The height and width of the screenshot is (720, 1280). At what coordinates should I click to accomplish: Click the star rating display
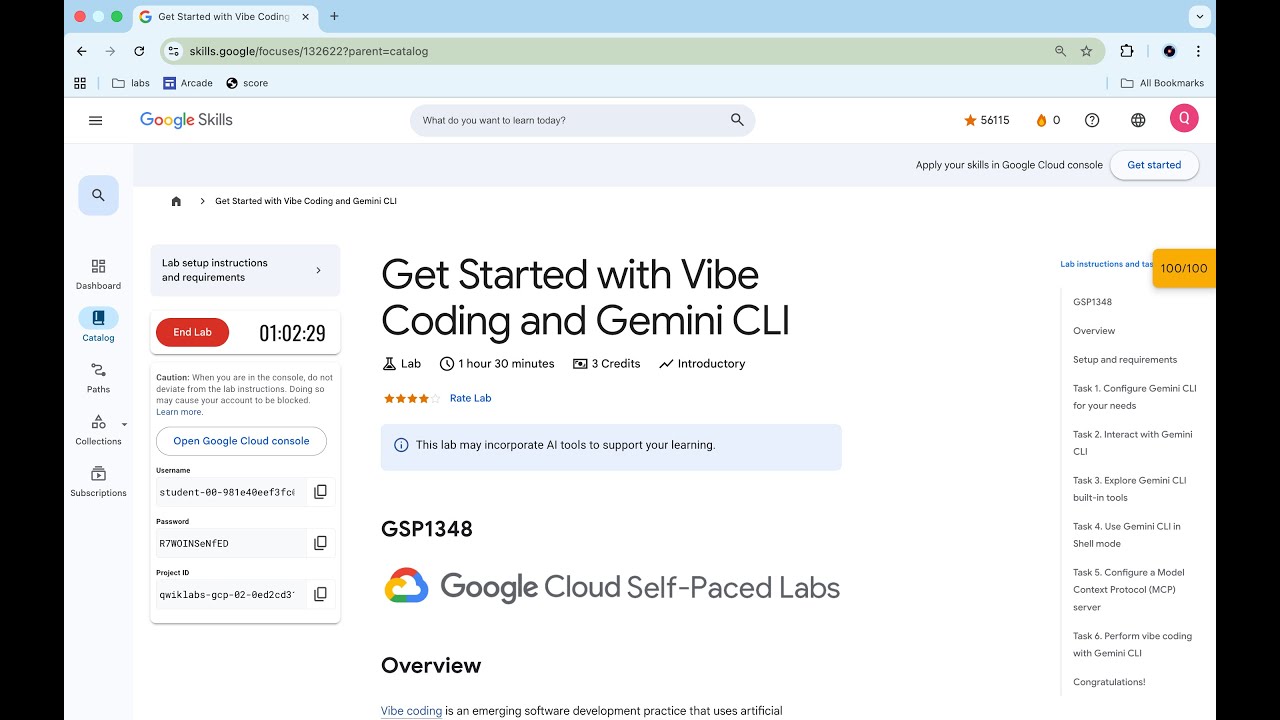pos(411,398)
